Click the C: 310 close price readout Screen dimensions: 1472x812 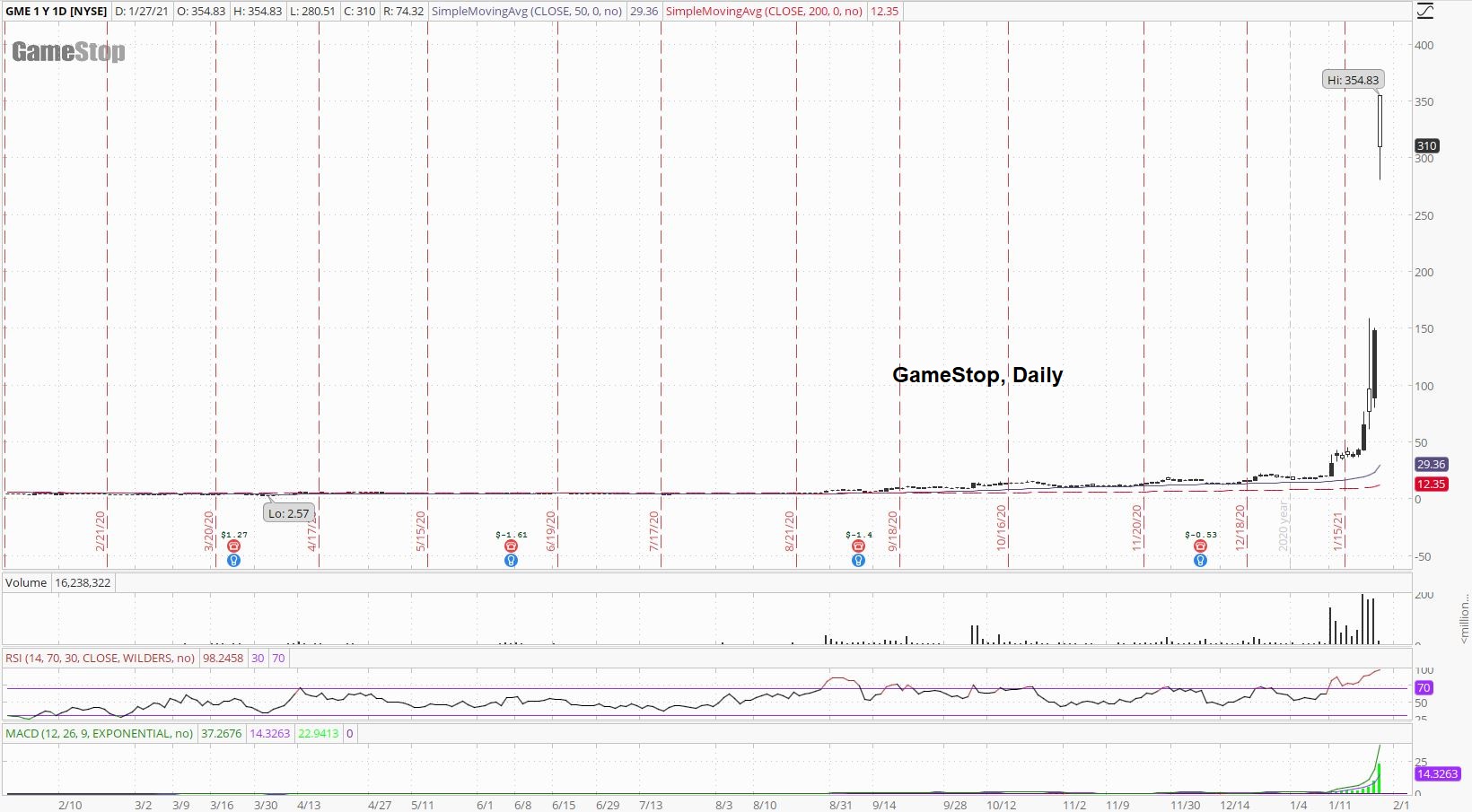(x=360, y=12)
